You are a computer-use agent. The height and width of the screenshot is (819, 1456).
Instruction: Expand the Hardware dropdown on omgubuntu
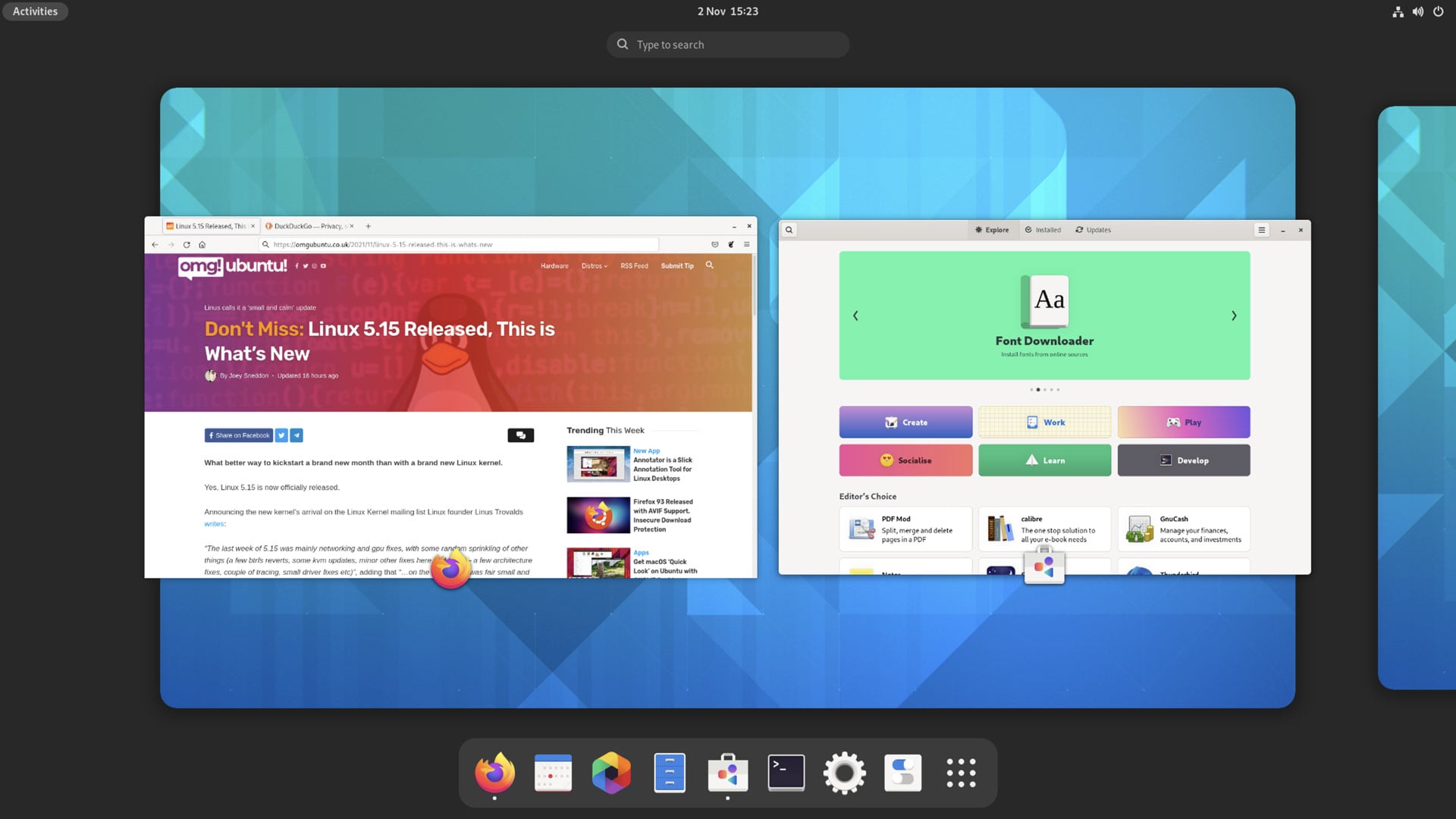[x=554, y=265]
